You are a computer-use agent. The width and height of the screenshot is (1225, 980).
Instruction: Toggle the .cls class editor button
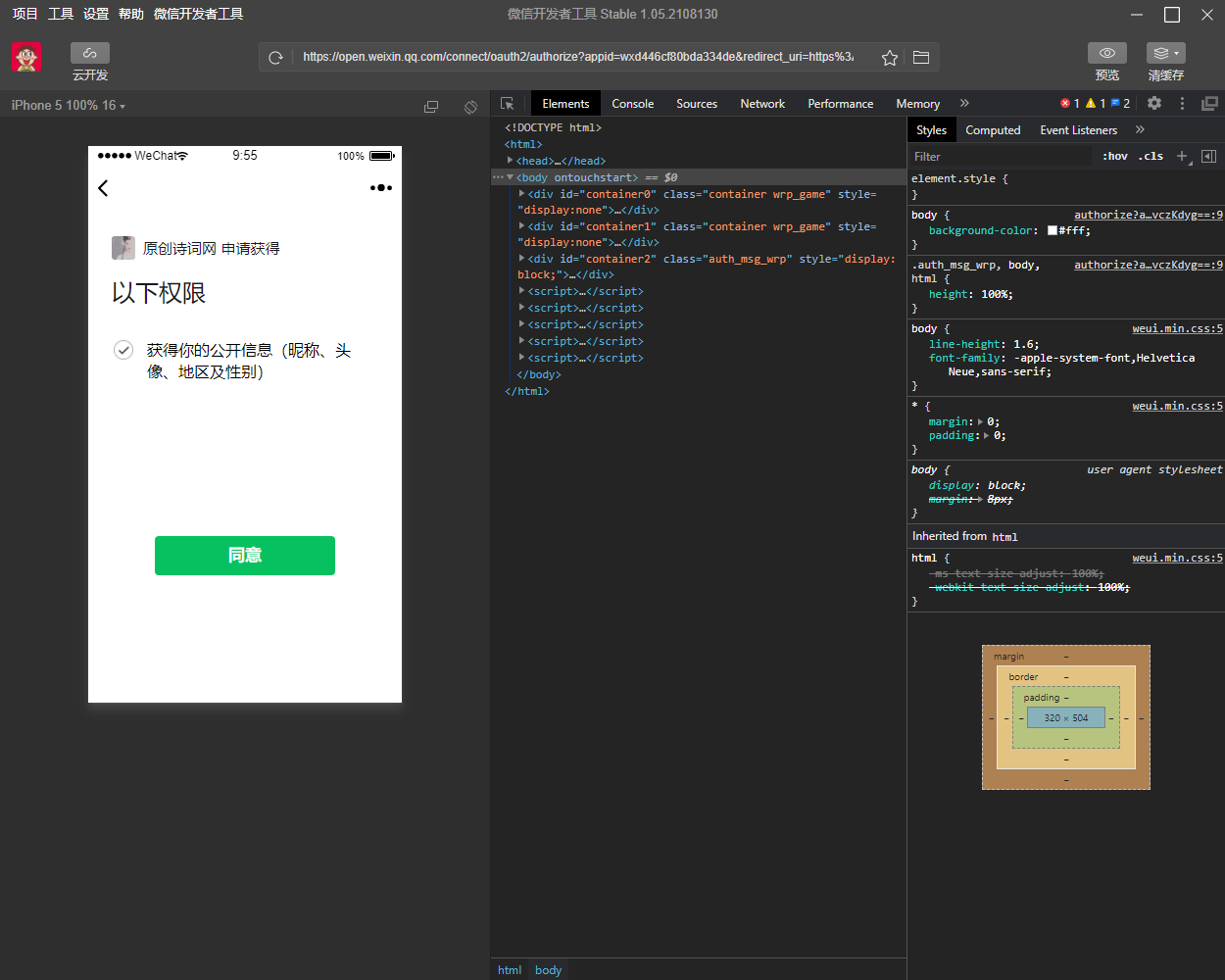pos(1151,156)
